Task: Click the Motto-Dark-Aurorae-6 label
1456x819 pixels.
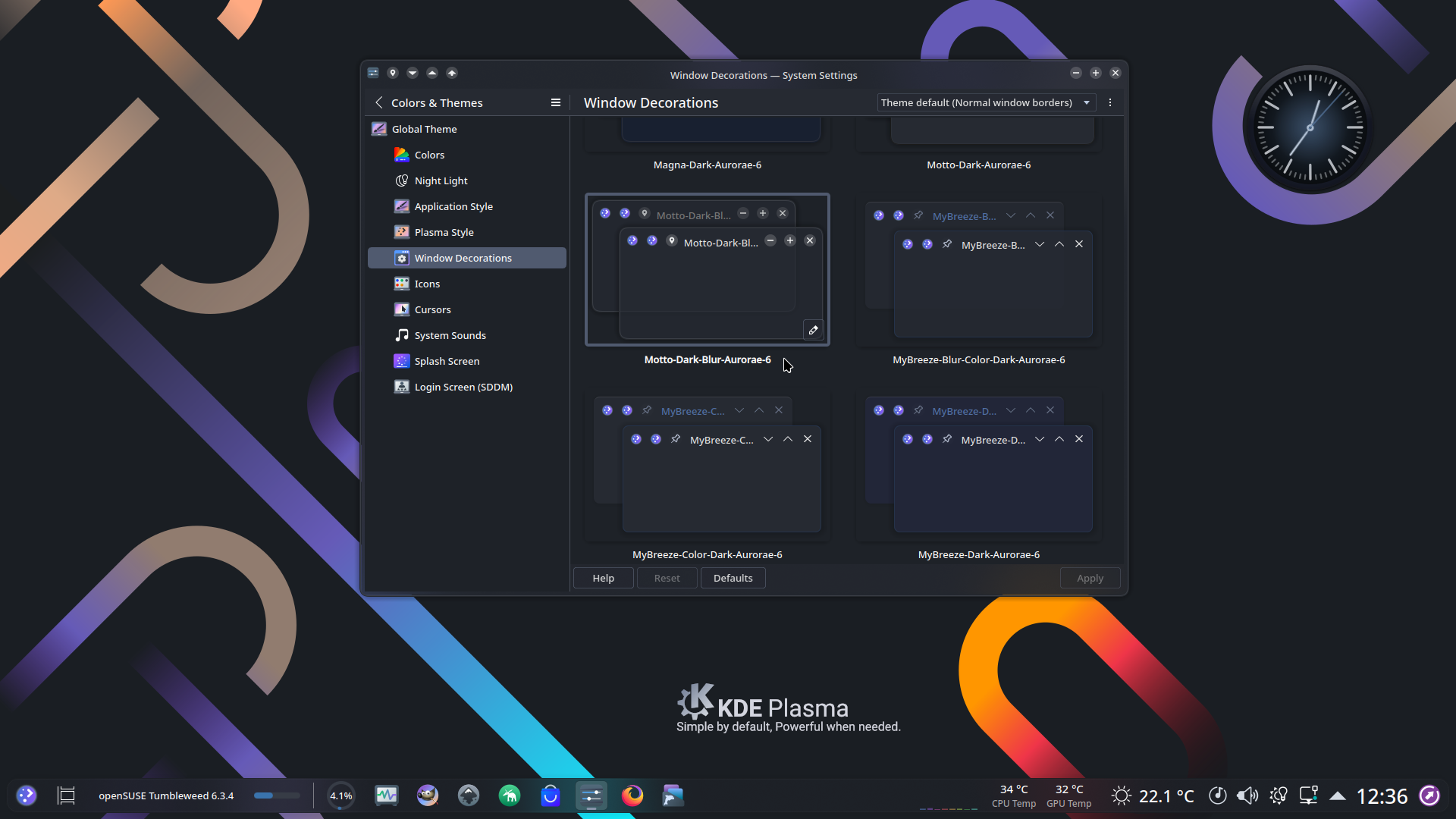Action: point(979,165)
